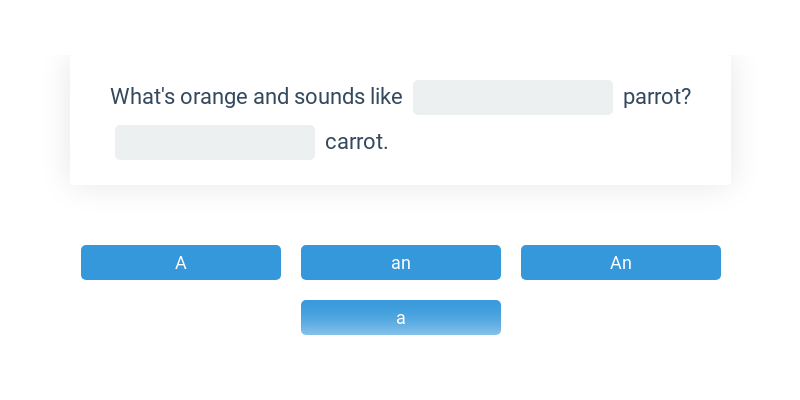Click the word "What's" starting the riddle

142,96
